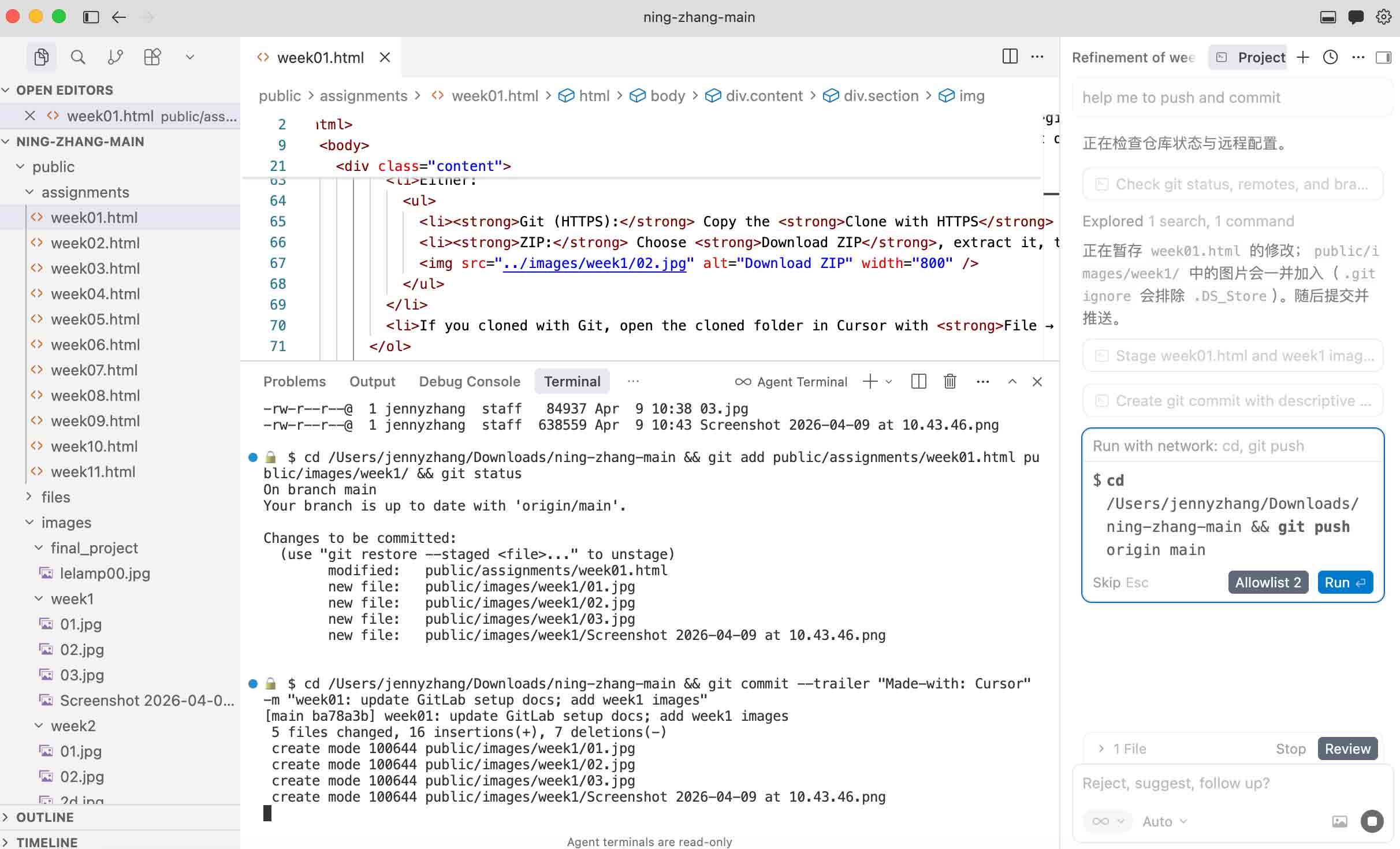Open the Source Control view
Image resolution: width=1400 pixels, height=849 pixels.
tap(115, 57)
